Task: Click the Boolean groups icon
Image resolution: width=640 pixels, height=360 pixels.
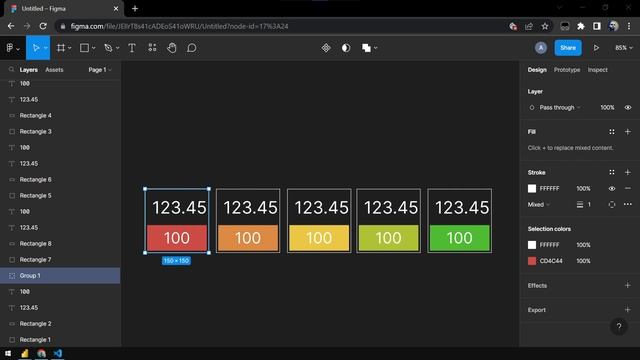Action: tap(366, 48)
